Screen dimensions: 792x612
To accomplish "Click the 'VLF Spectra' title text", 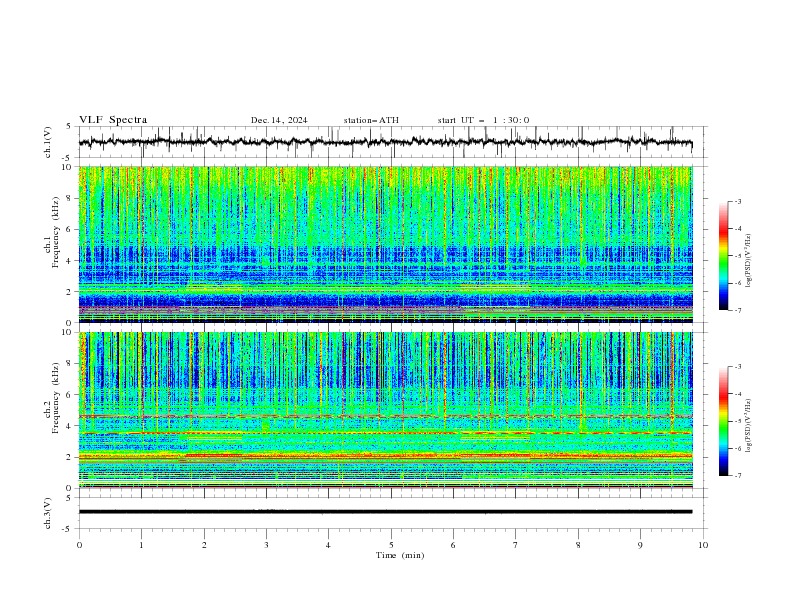I will point(113,120).
